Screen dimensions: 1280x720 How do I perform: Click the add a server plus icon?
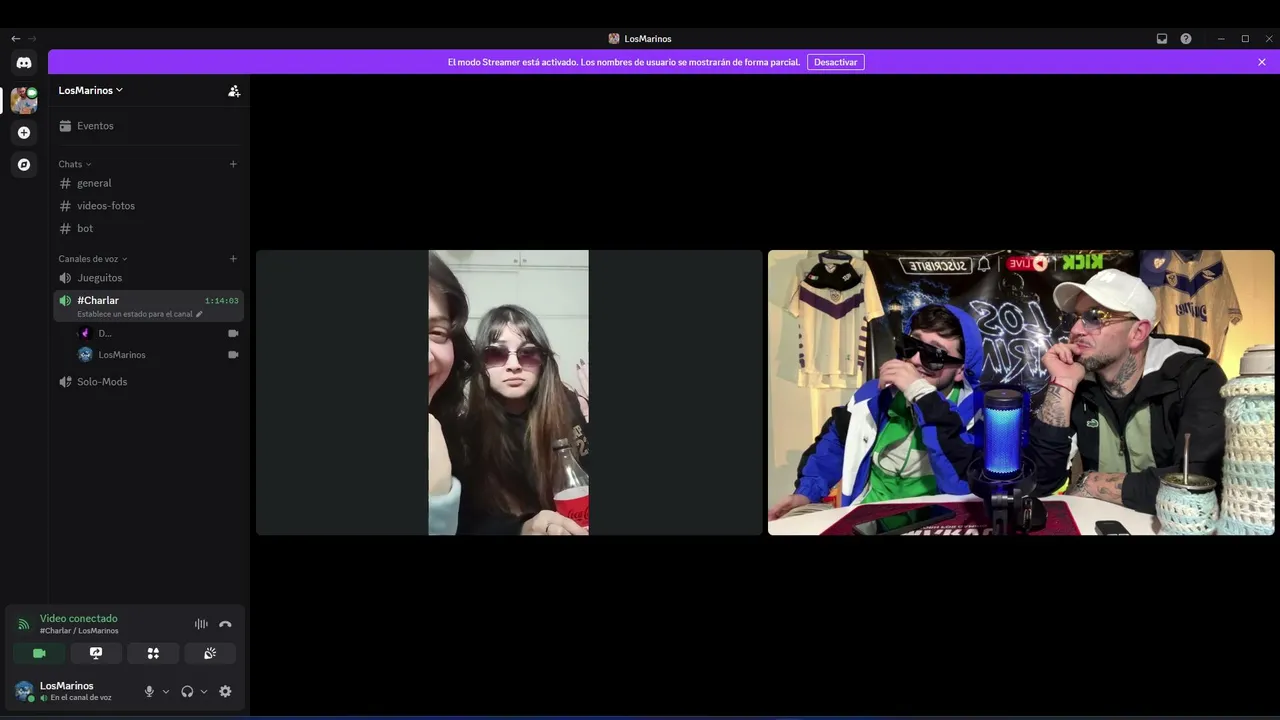click(24, 132)
